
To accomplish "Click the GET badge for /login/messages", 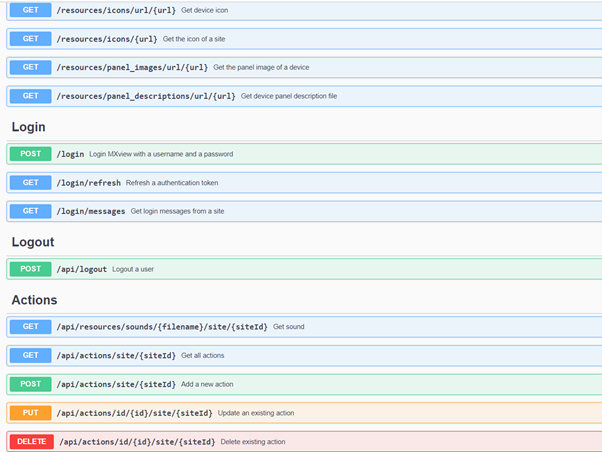I will pos(30,211).
